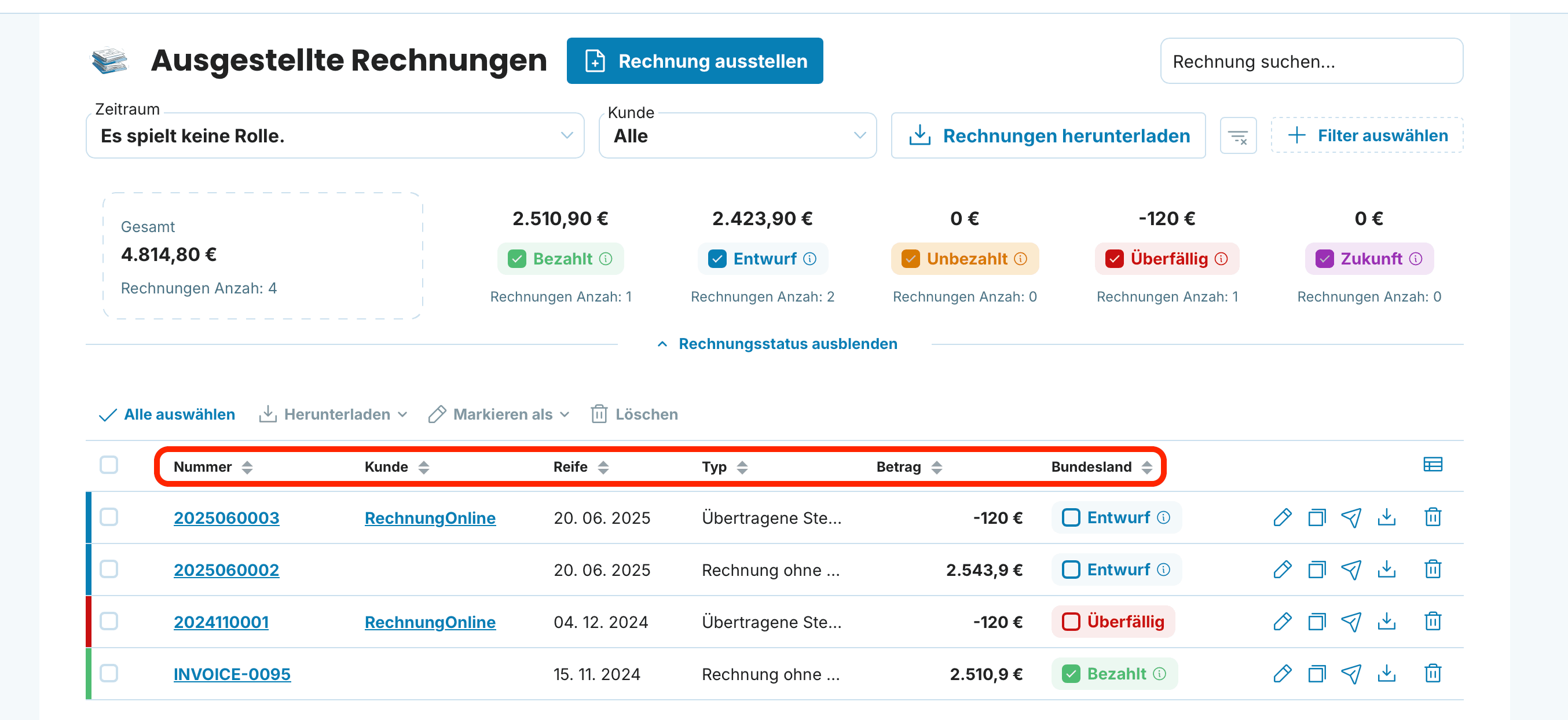Duplicate invoice 2025060002 using the copy icon
This screenshot has width=1568, height=720.
1317,570
